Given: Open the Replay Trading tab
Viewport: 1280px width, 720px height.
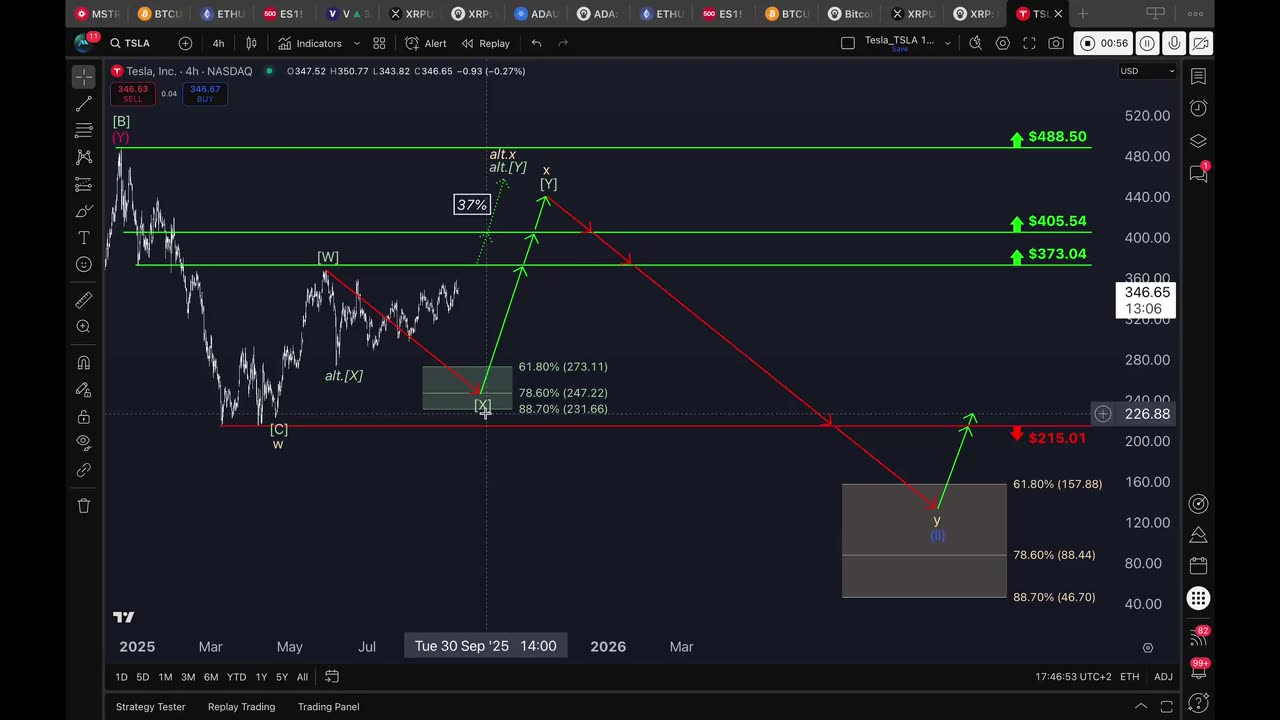Looking at the screenshot, I should (241, 706).
